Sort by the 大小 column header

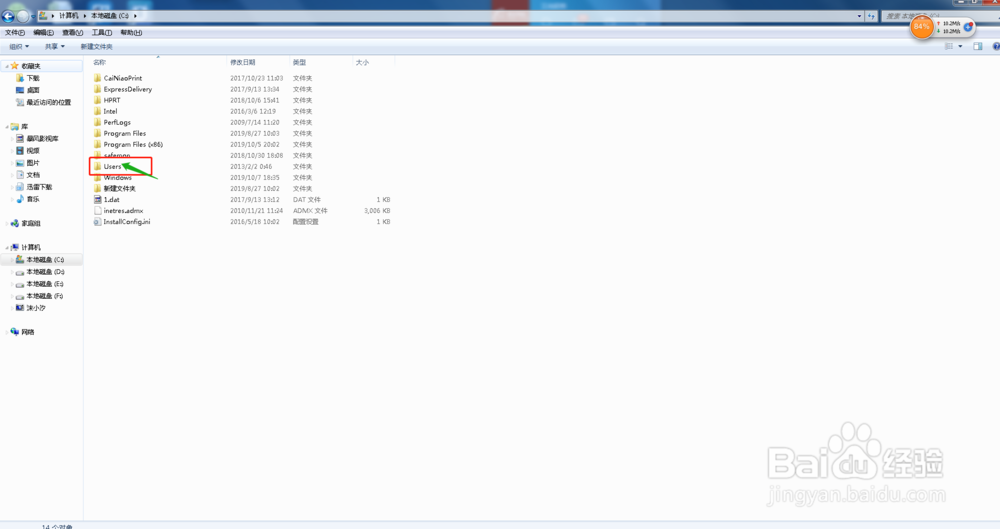[x=362, y=63]
